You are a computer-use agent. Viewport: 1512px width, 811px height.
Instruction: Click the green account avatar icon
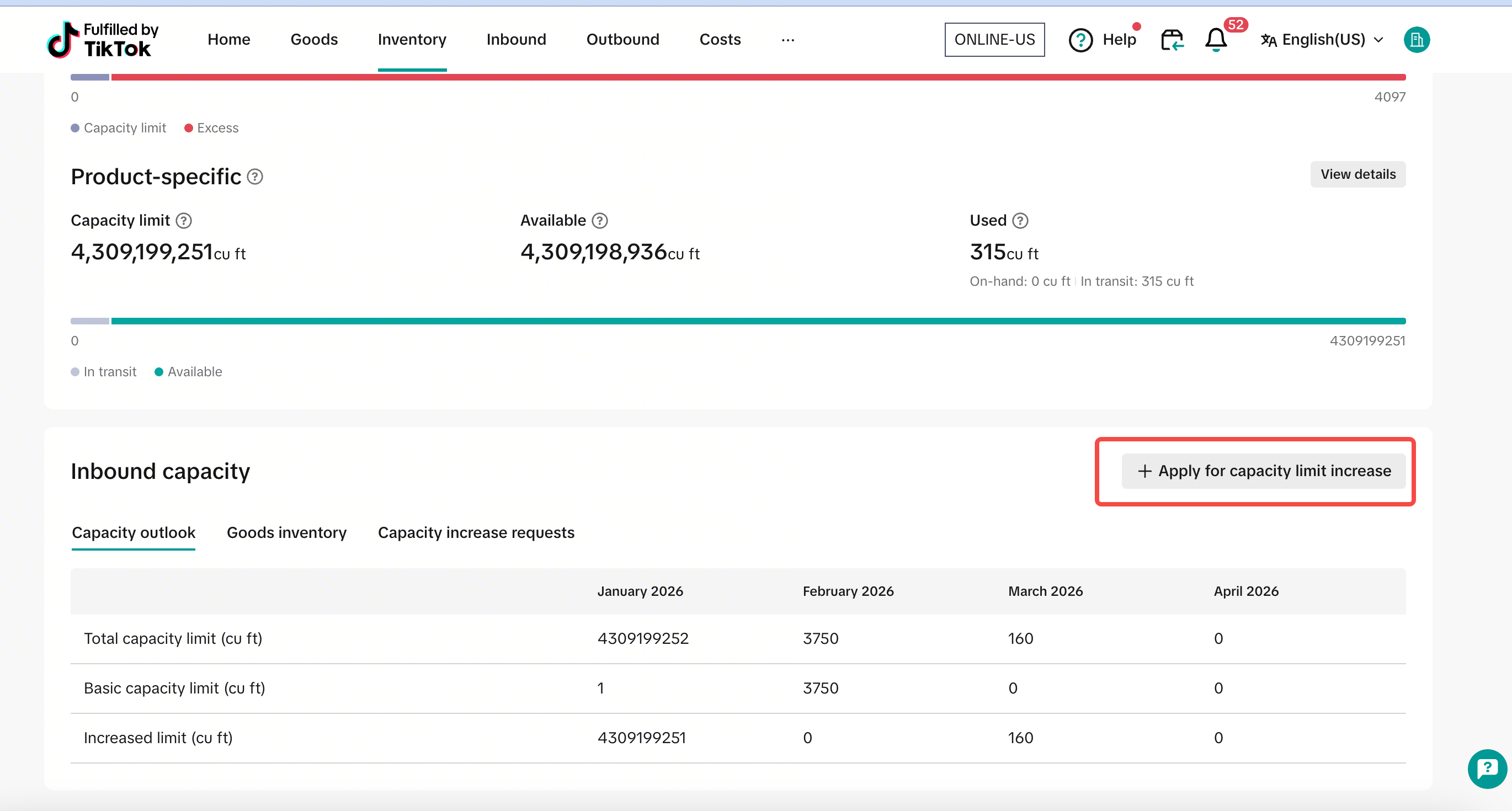(1416, 40)
